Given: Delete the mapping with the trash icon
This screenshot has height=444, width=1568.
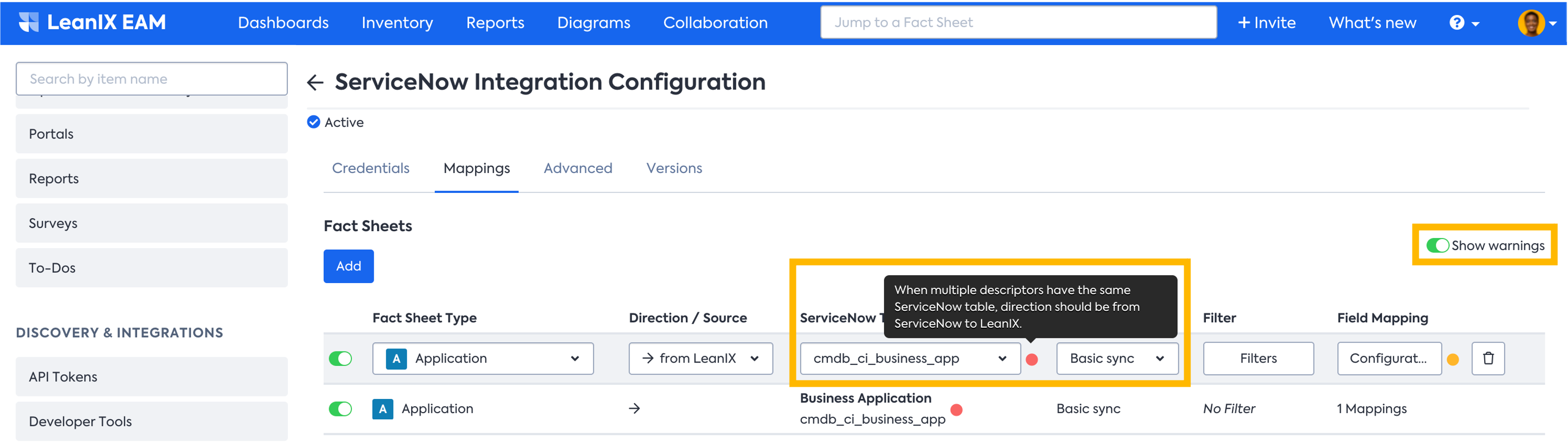Looking at the screenshot, I should pyautogui.click(x=1488, y=358).
